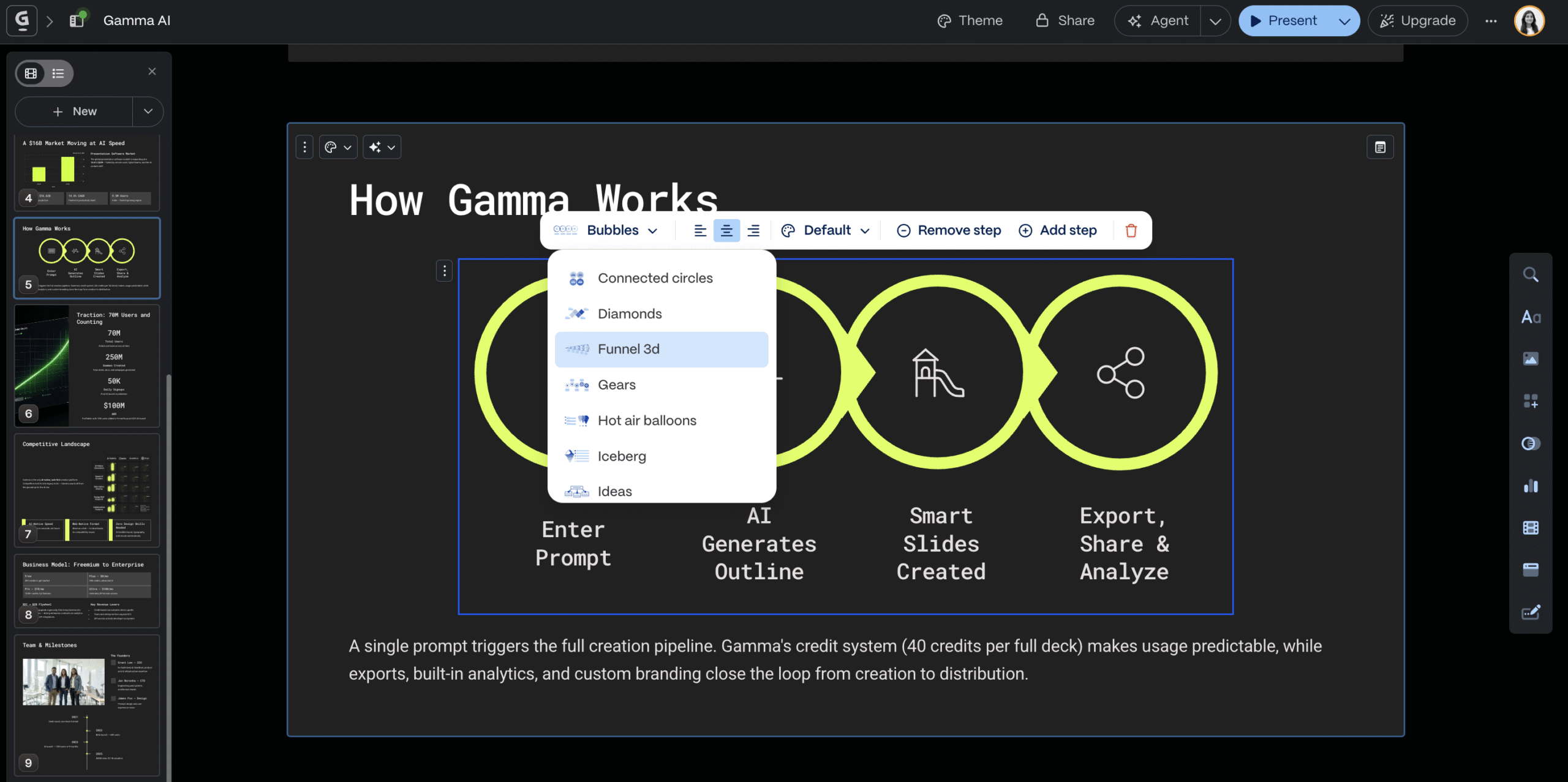Open the Bubbles layout type dropdown
Screen dimensions: 1568x782
coord(606,230)
